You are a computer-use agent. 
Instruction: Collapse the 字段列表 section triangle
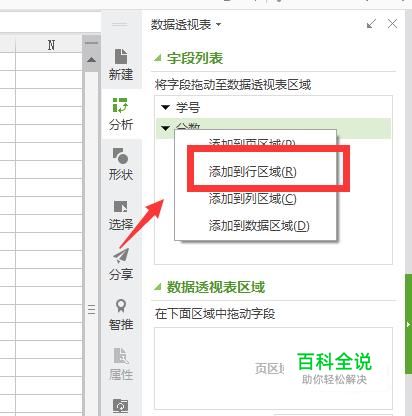[x=157, y=58]
